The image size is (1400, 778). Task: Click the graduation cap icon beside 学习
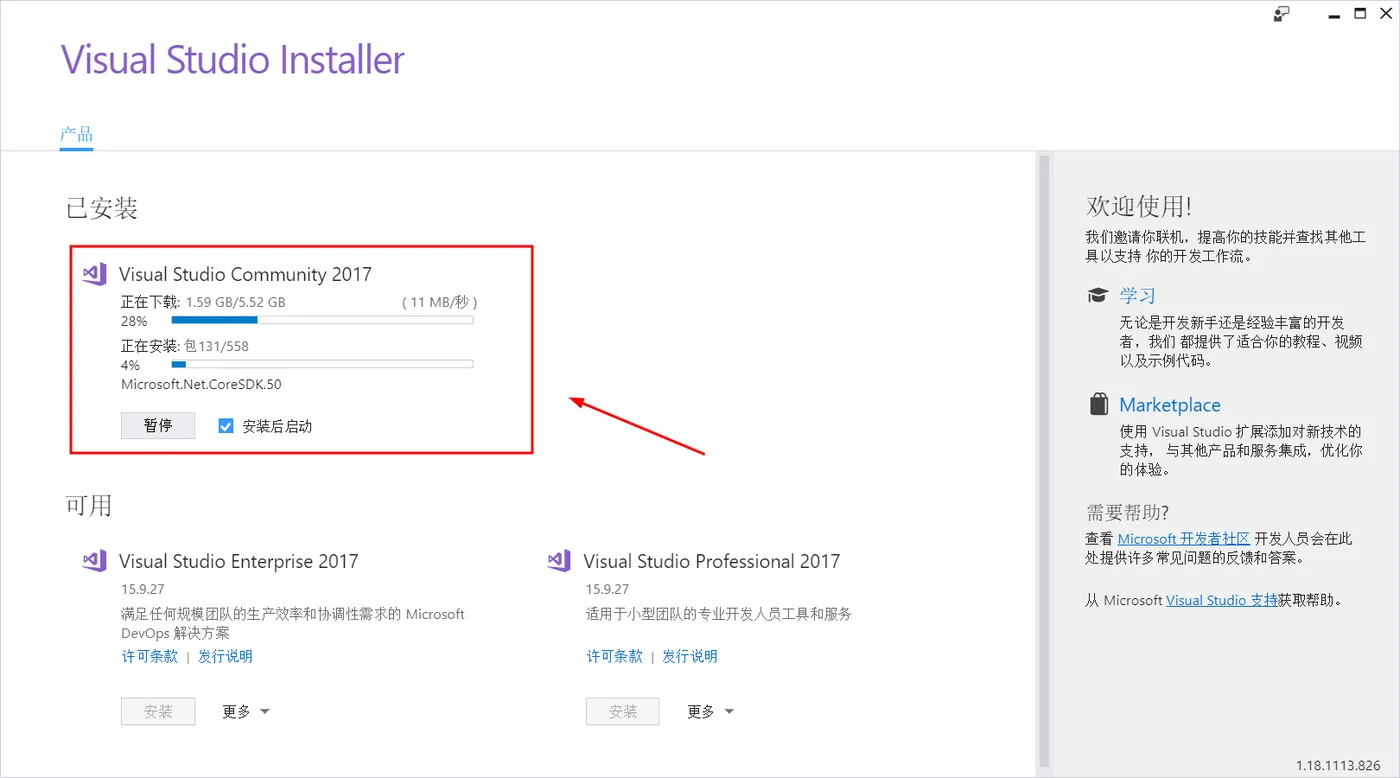tap(1098, 295)
